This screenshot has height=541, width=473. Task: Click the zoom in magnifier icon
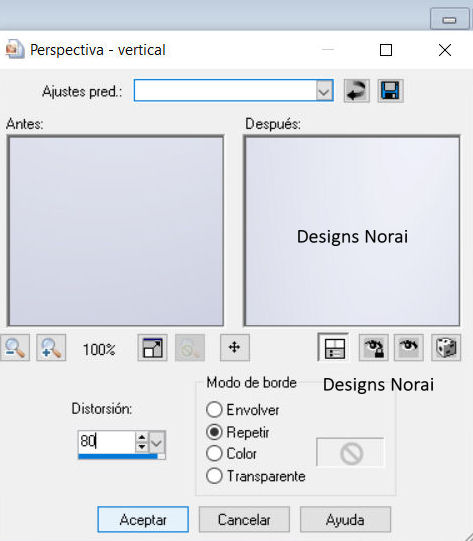point(51,348)
